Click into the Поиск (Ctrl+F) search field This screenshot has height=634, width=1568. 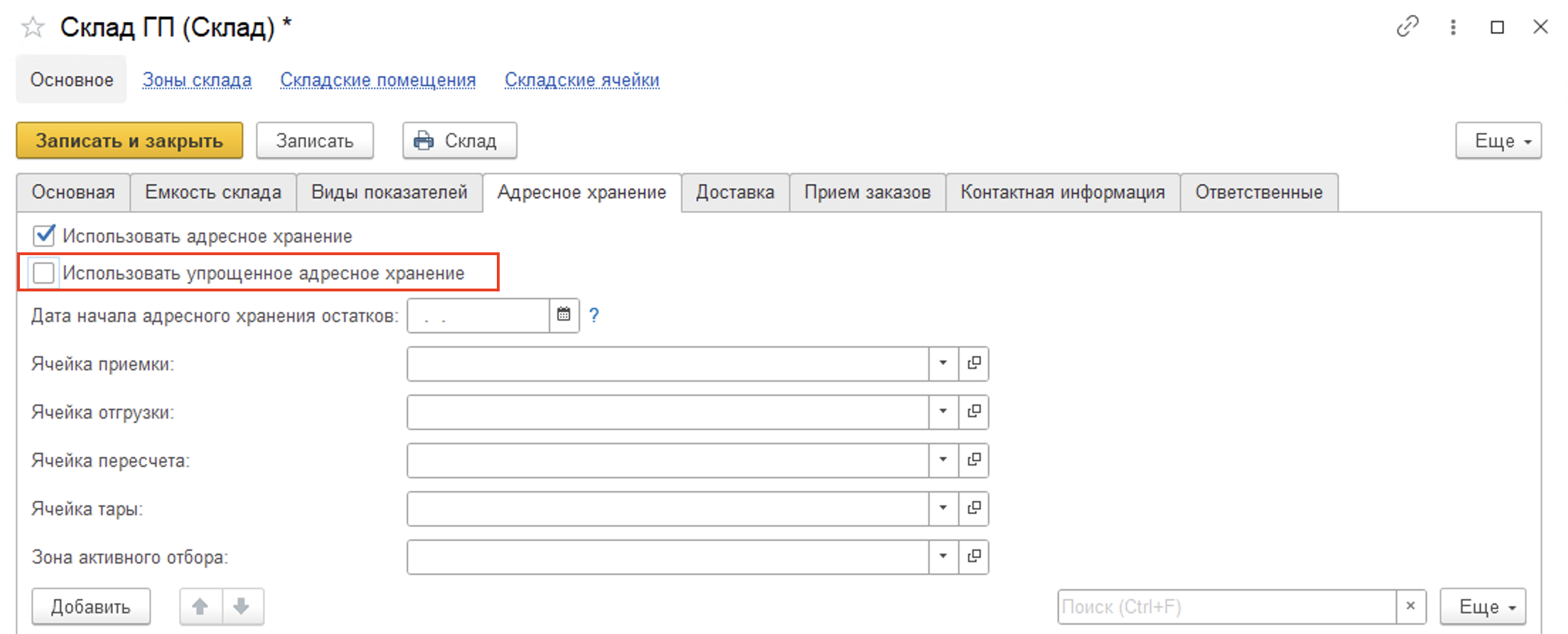(x=1226, y=606)
